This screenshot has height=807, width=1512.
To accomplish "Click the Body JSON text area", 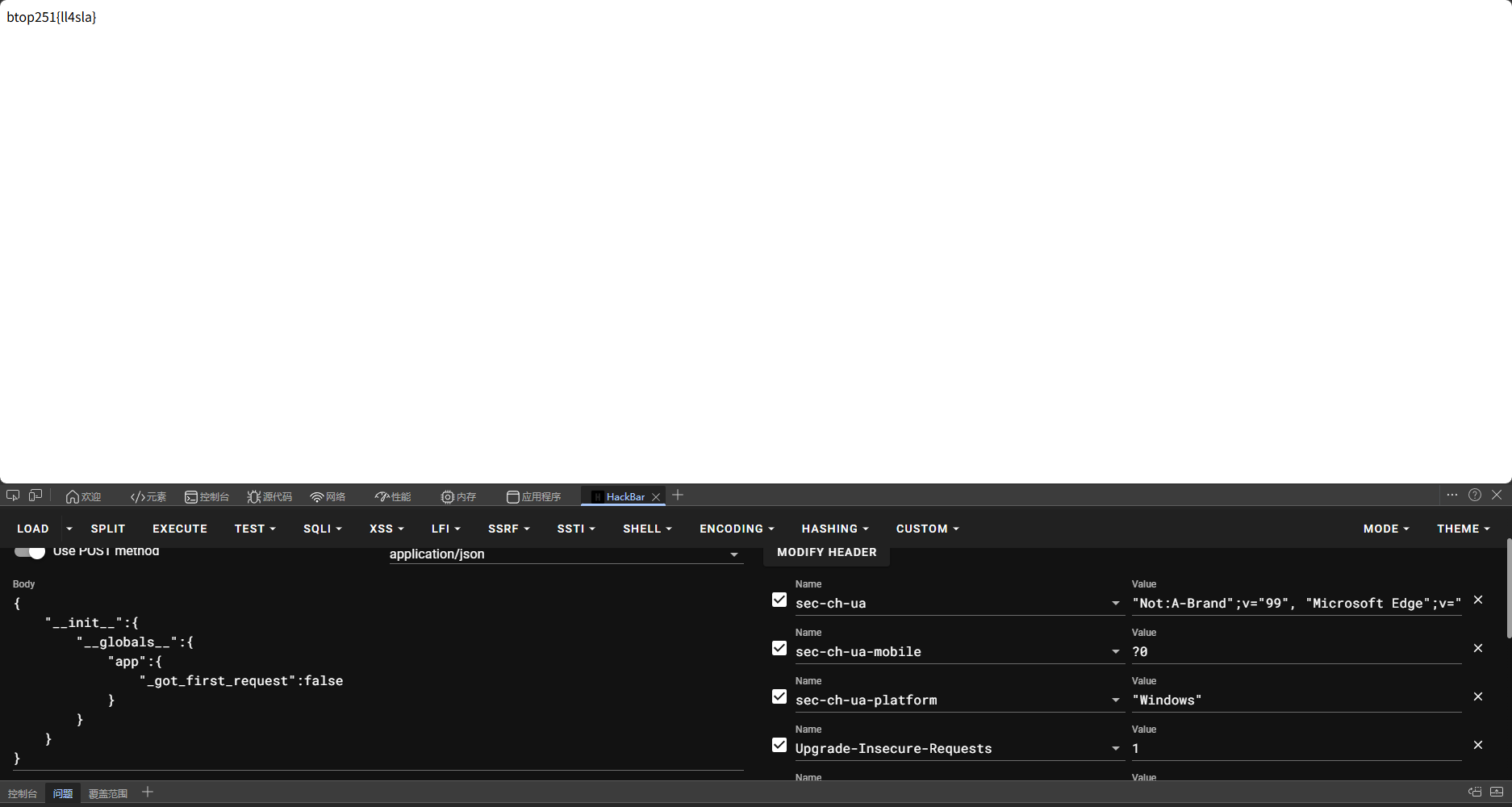I will point(378,681).
